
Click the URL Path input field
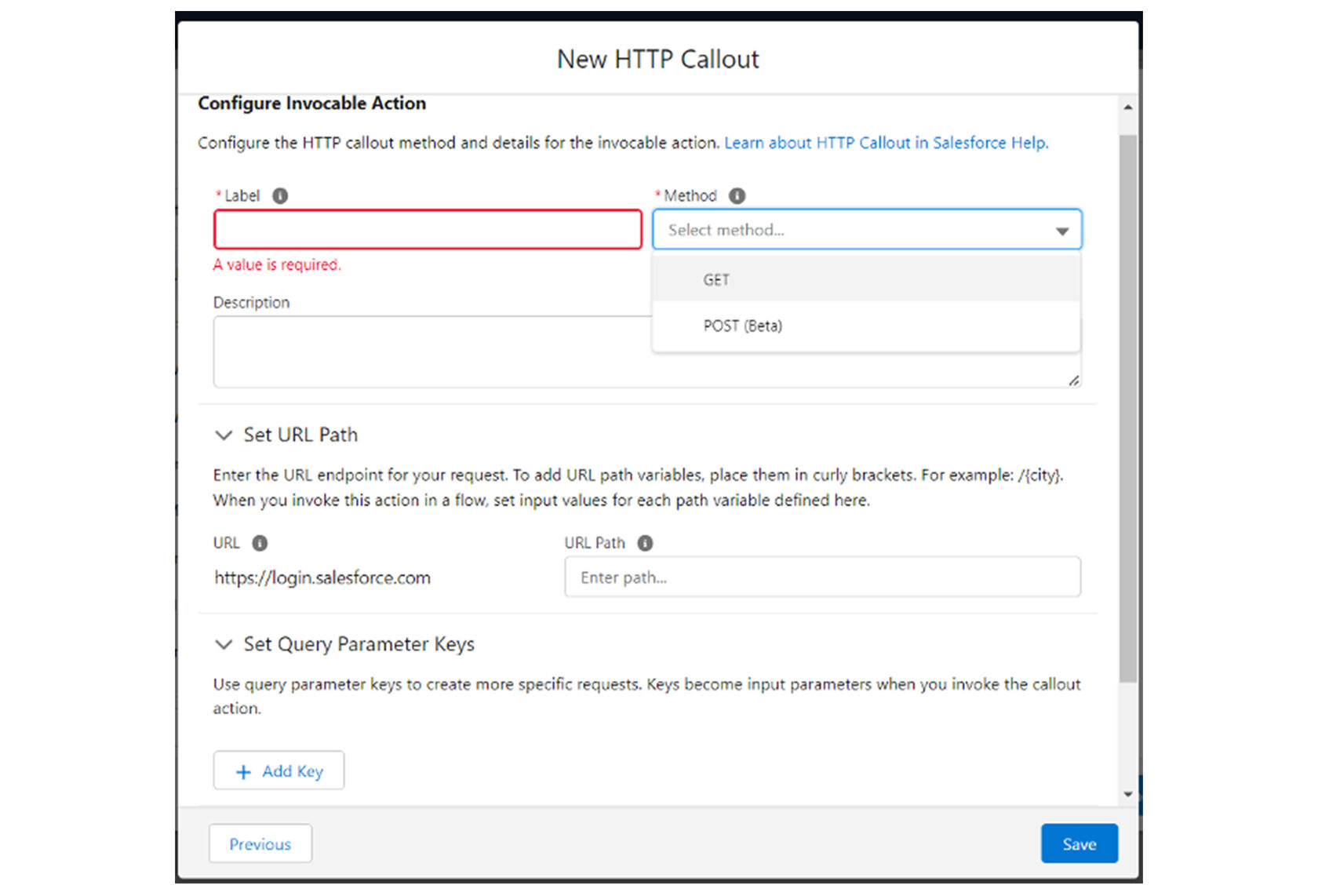(822, 577)
